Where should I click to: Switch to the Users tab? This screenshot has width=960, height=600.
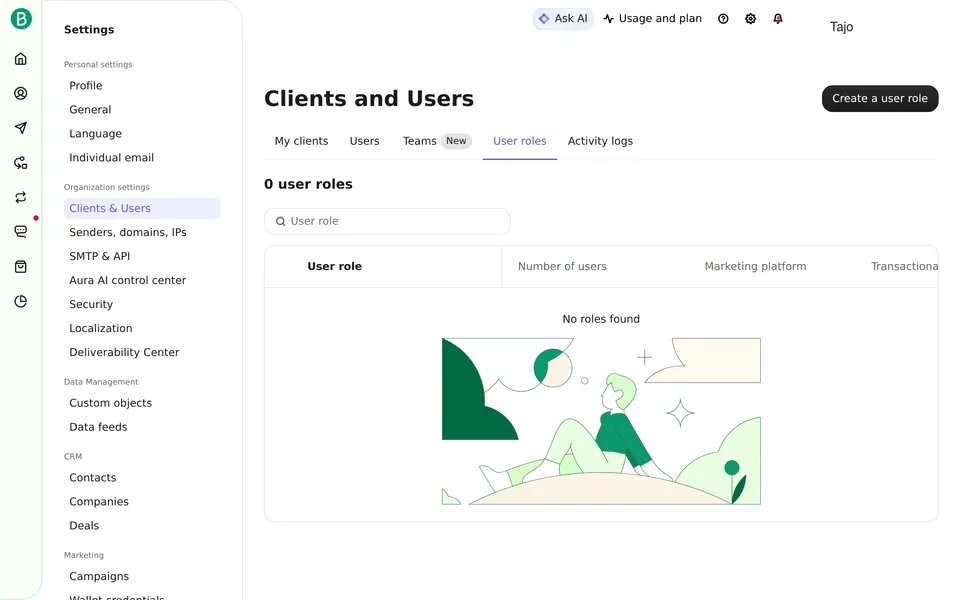[x=364, y=141]
